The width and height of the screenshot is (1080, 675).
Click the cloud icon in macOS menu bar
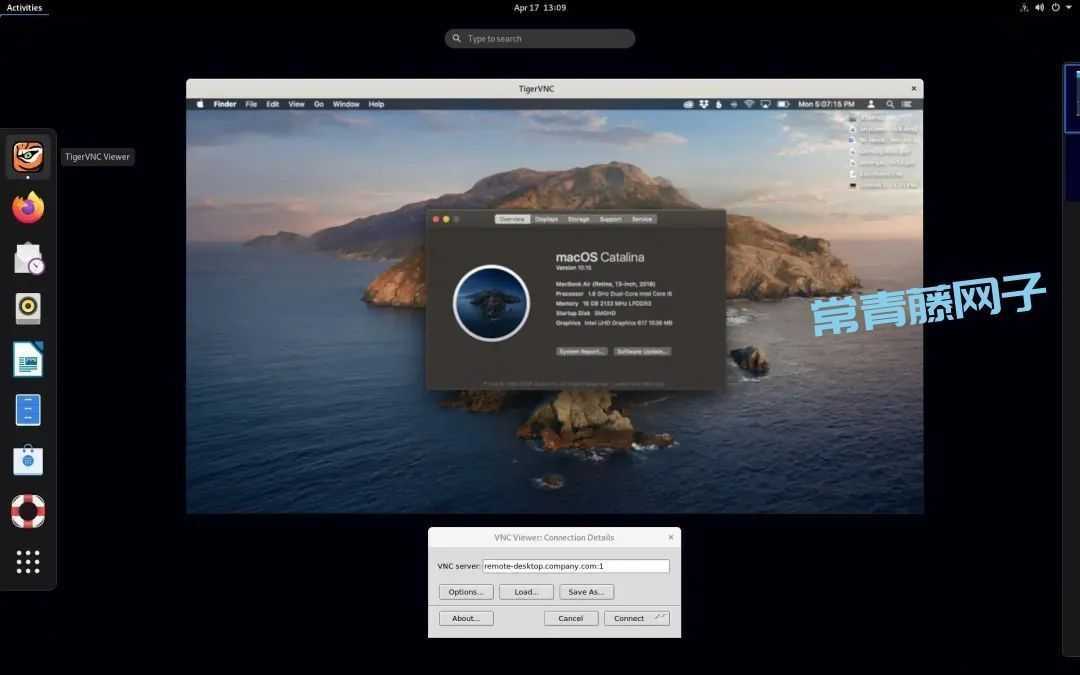(688, 104)
